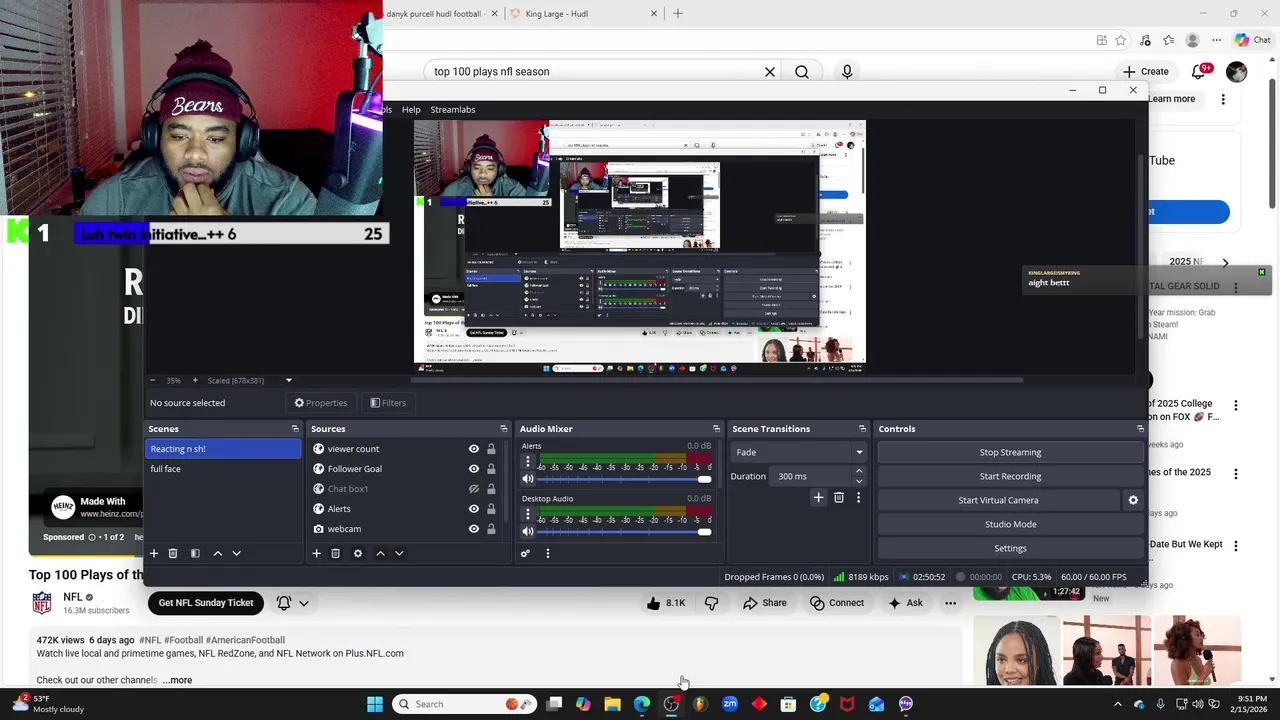Dislike the YouTube video with the thumbs-down icon
1280x720 pixels.
pyautogui.click(x=712, y=603)
